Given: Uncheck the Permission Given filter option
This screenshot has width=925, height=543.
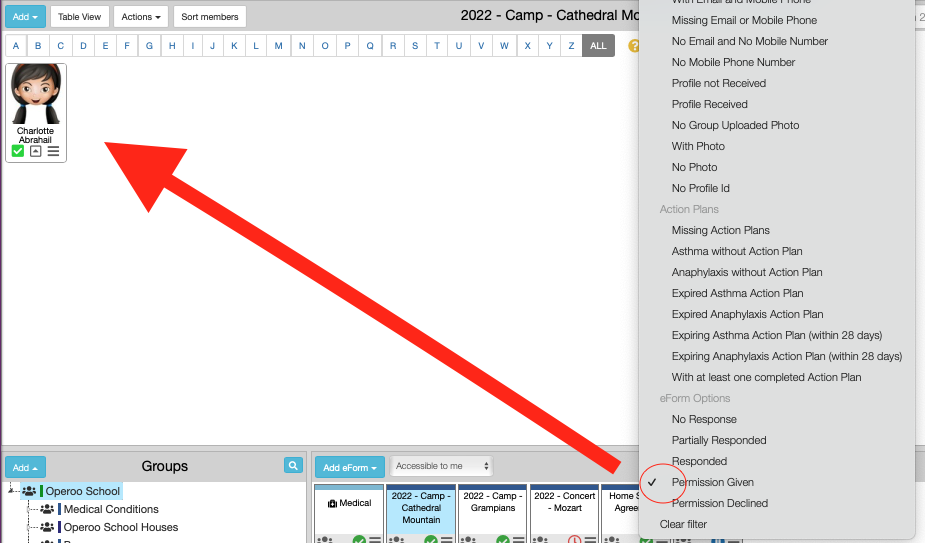Looking at the screenshot, I should click(x=712, y=482).
